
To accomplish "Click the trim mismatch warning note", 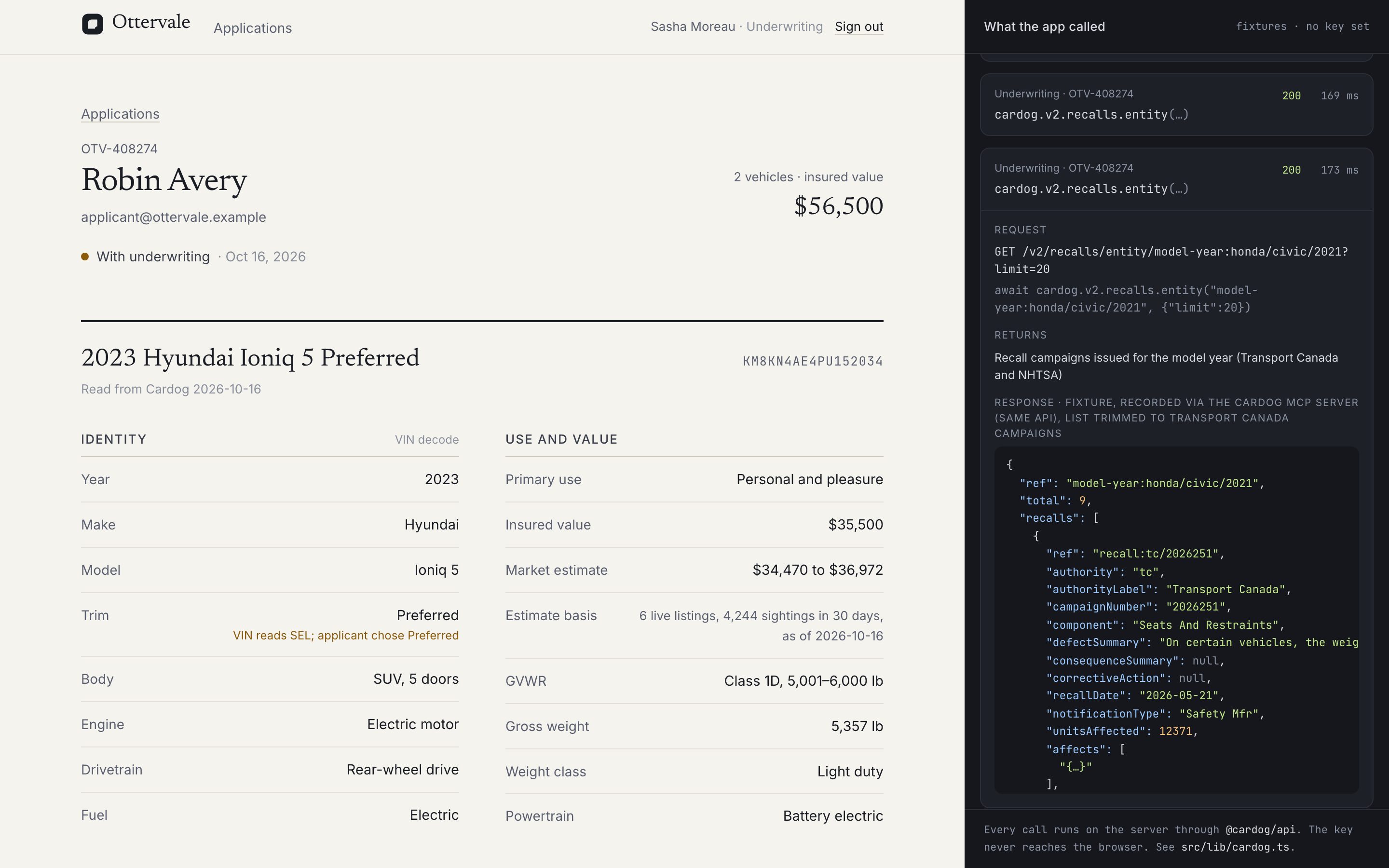I will (x=345, y=636).
